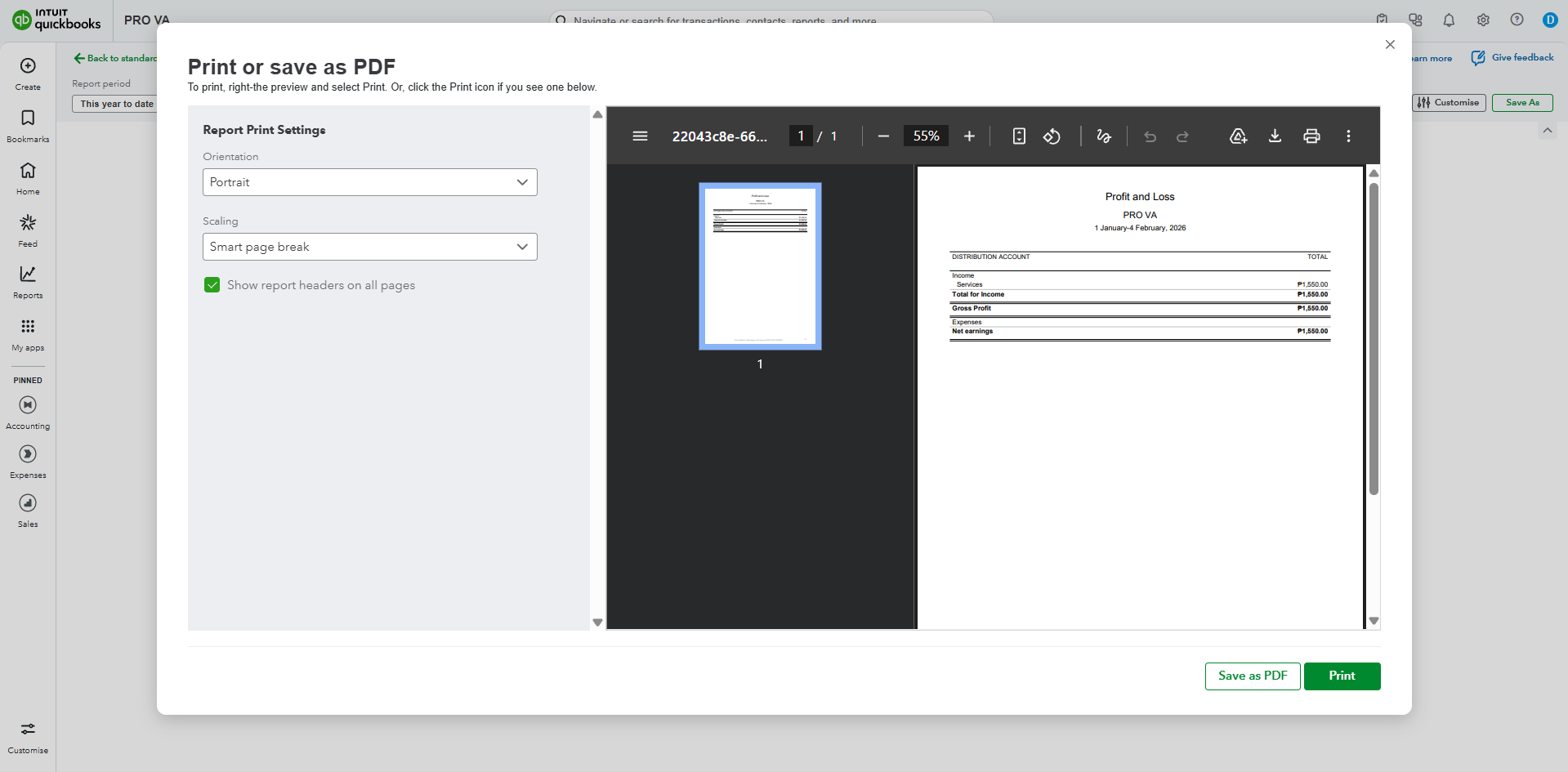Click the search bar for transactions
The image size is (1568, 772).
[771, 20]
